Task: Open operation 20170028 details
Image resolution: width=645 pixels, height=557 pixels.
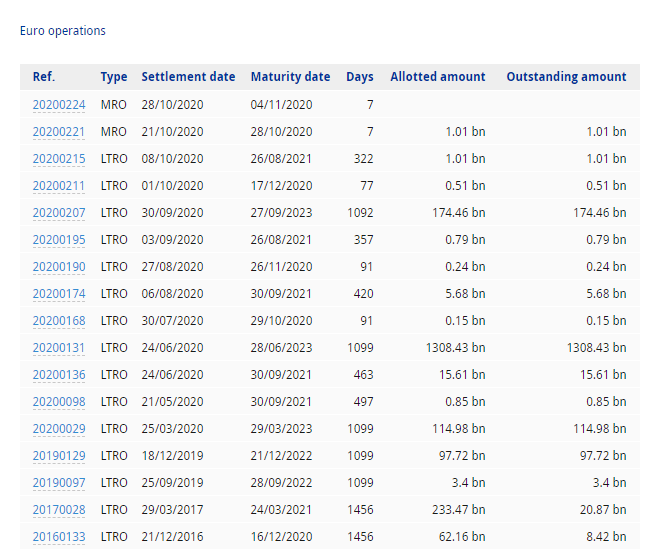Action: click(x=59, y=509)
